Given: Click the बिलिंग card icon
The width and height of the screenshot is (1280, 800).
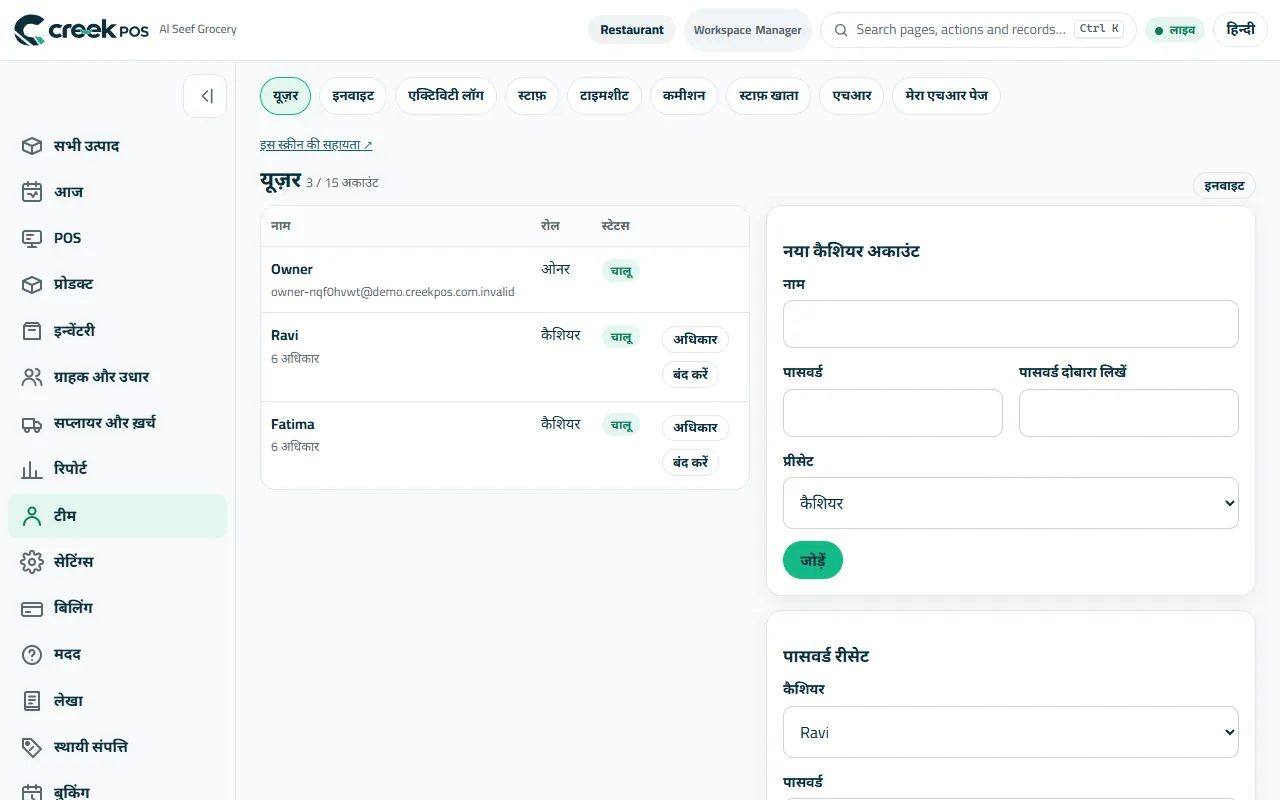Looking at the screenshot, I should tap(32, 608).
